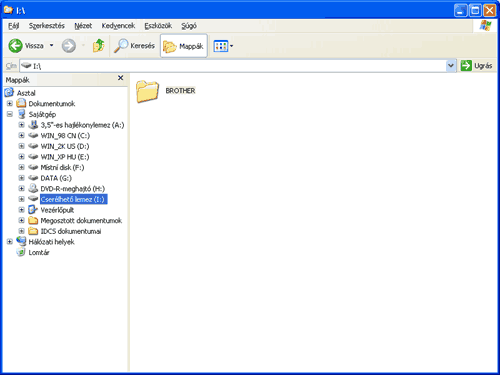Click Hálózati helyek network icon

click(x=21, y=241)
